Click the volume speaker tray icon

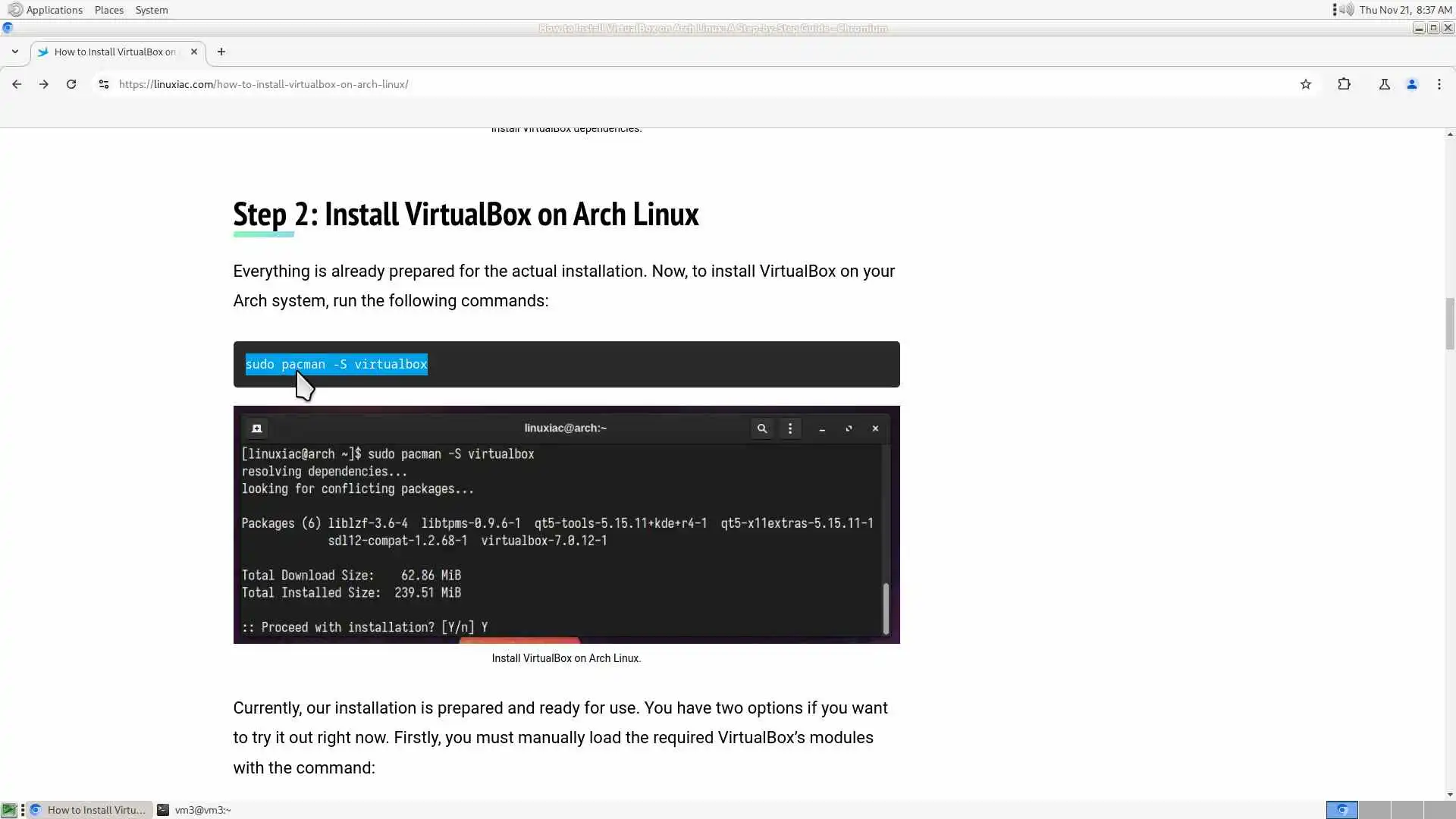1346,10
